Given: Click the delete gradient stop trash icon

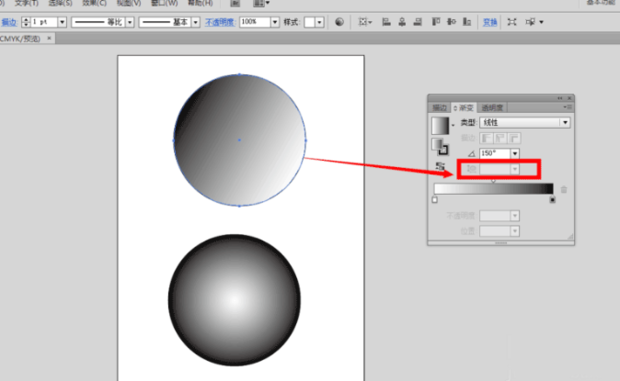Looking at the screenshot, I should tap(564, 190).
